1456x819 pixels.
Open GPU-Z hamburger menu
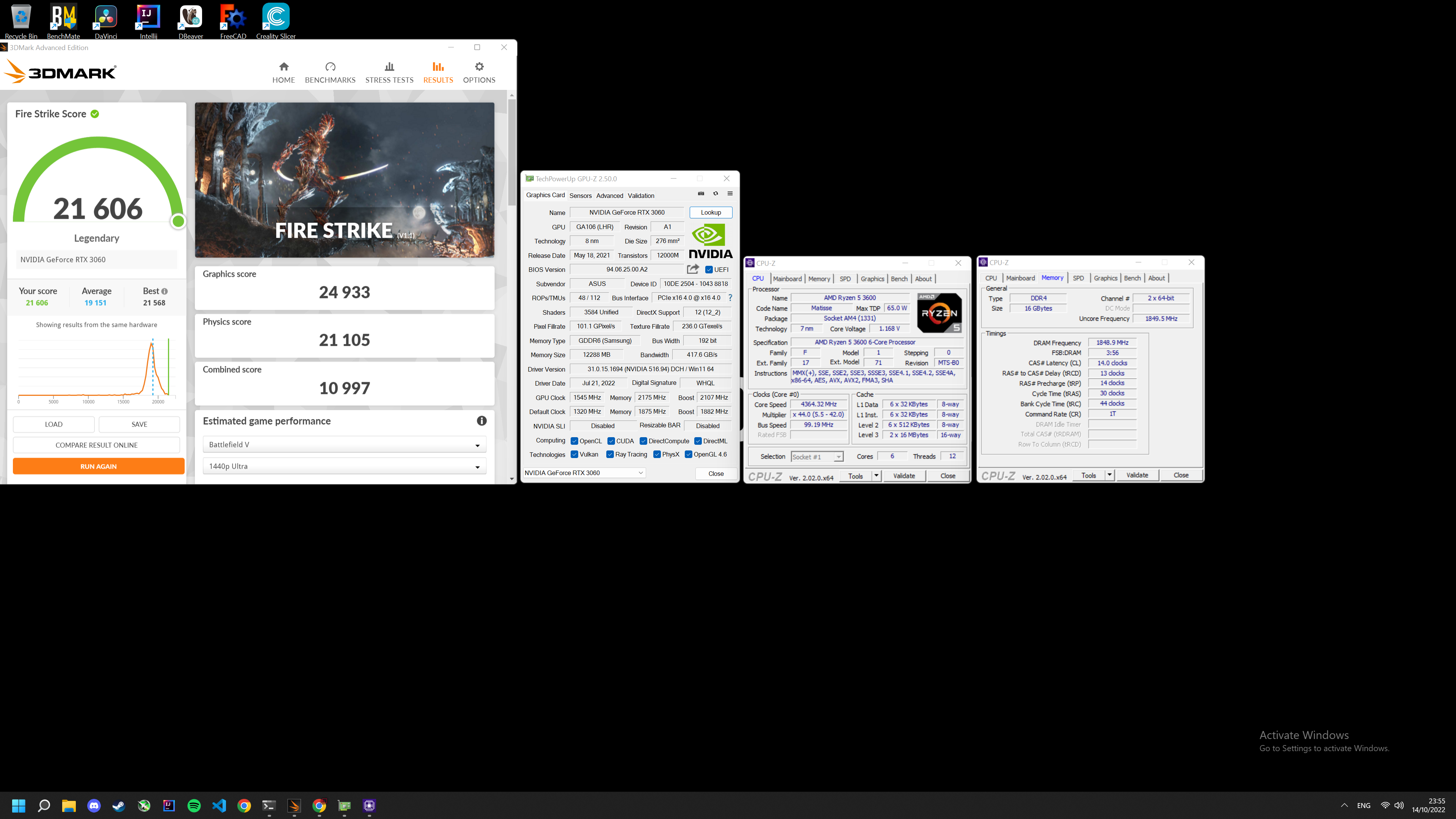pyautogui.click(x=730, y=194)
